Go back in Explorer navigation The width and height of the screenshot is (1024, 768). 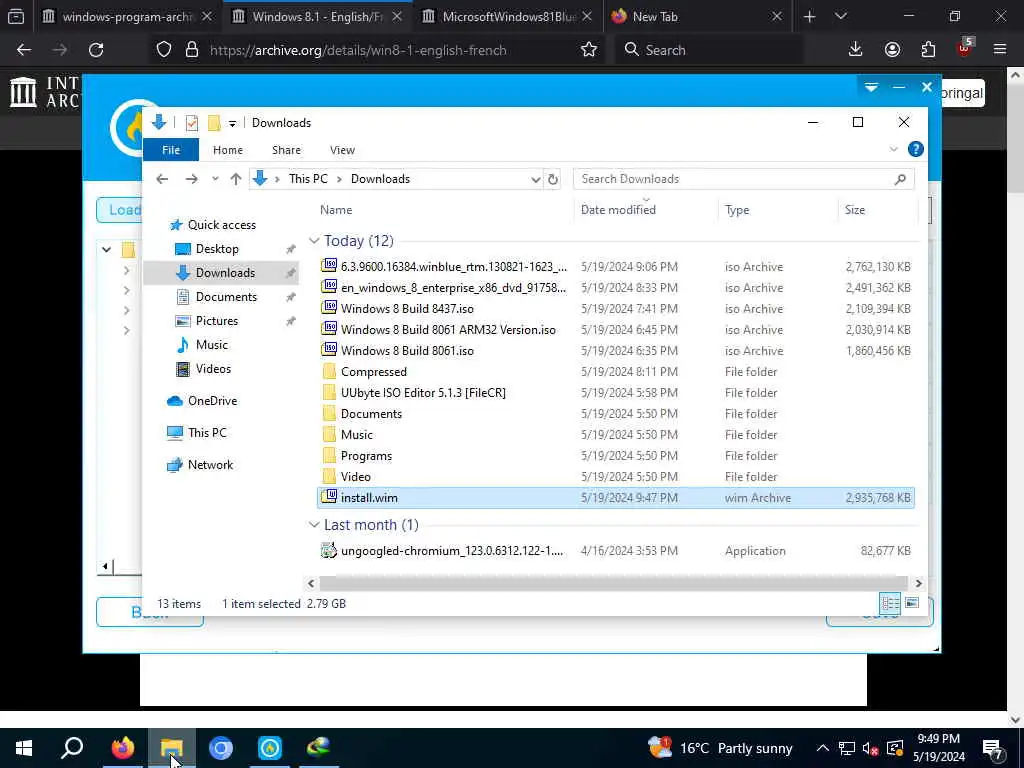click(162, 179)
